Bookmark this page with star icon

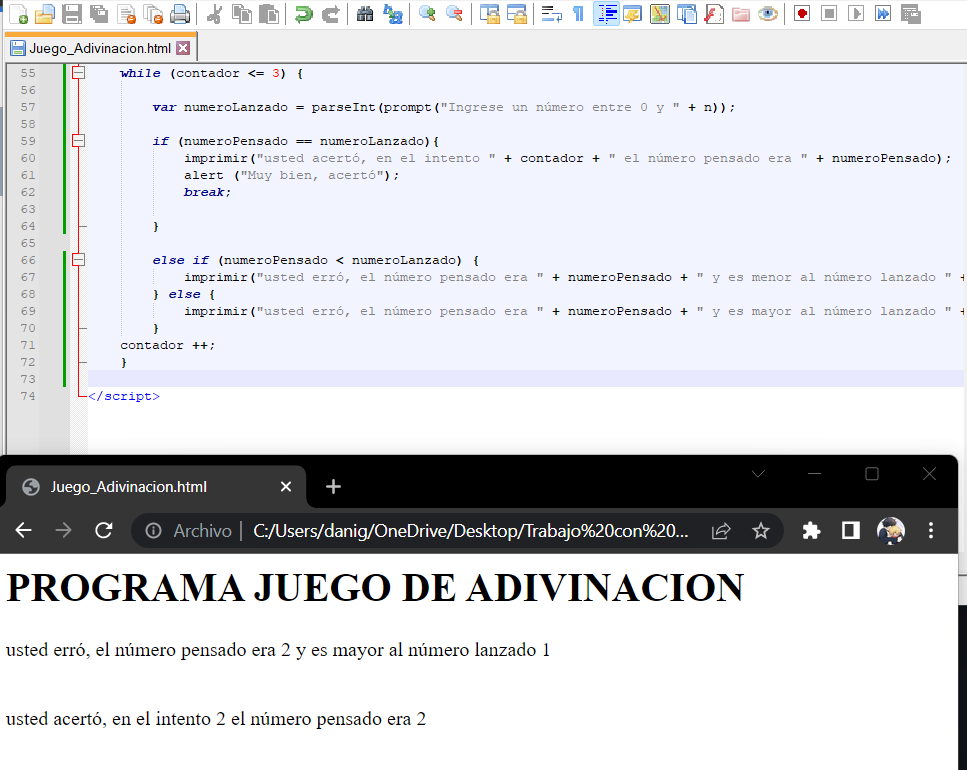pyautogui.click(x=761, y=531)
